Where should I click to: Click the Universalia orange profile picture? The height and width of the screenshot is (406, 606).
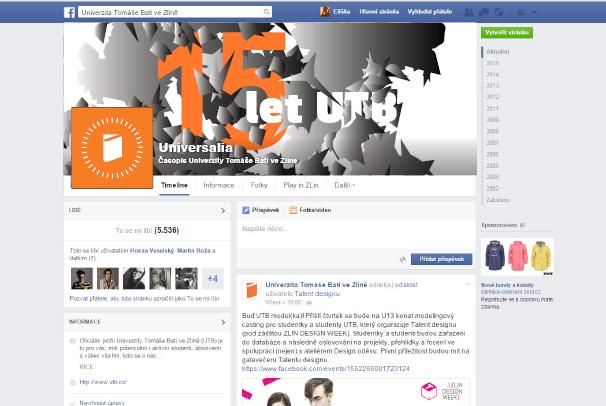point(111,148)
